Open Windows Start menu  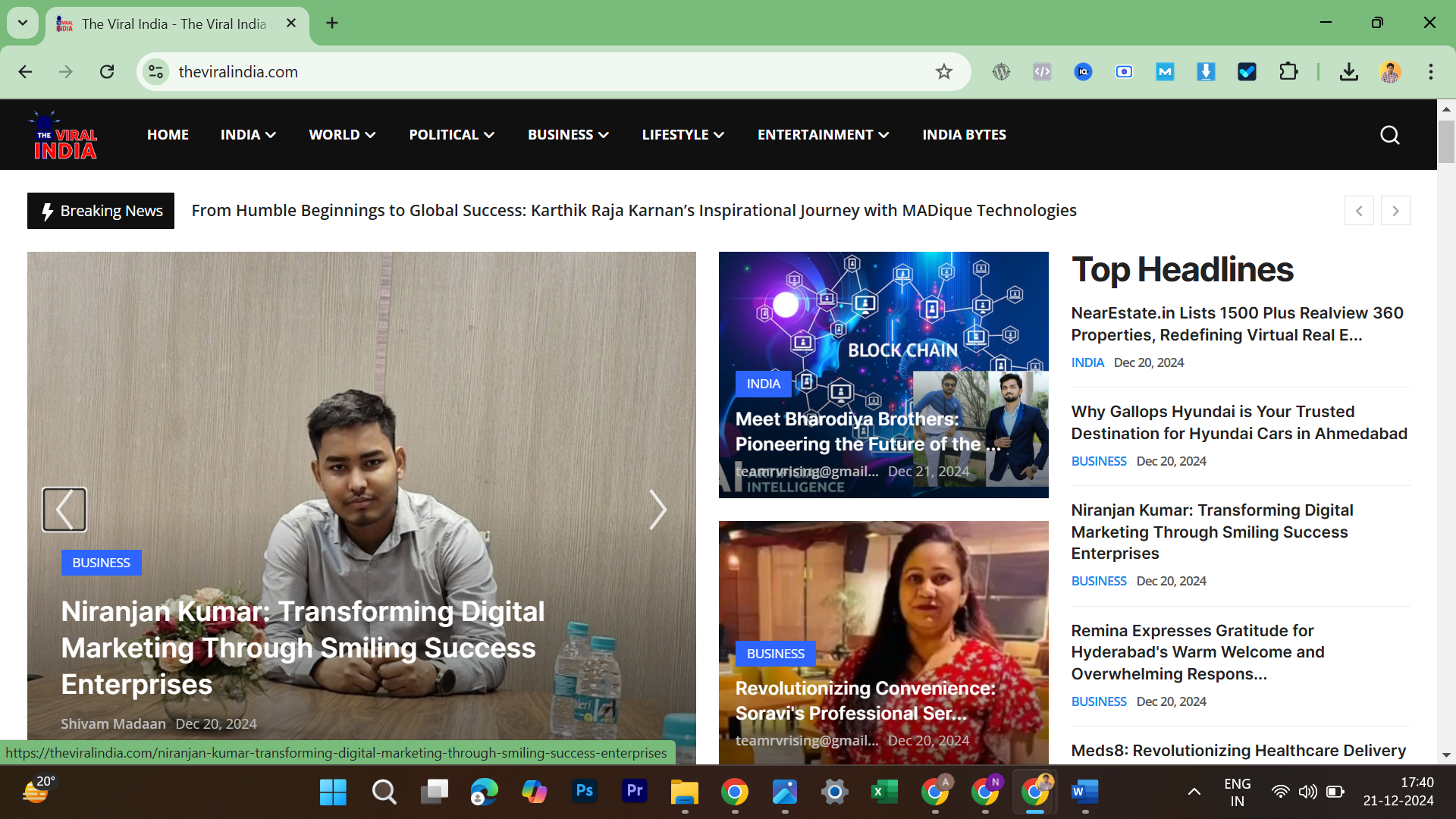pos(333,792)
